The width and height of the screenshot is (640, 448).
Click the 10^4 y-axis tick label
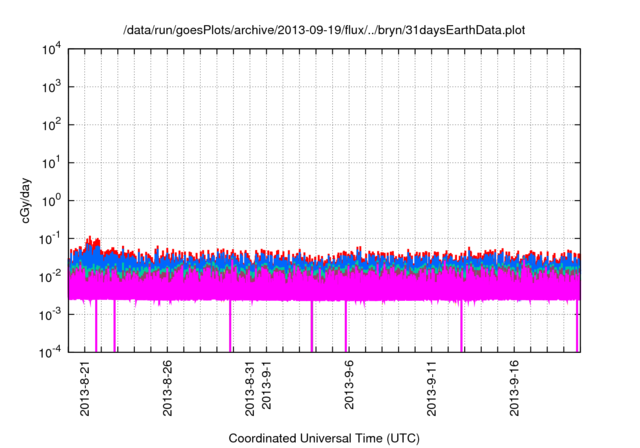[51, 50]
